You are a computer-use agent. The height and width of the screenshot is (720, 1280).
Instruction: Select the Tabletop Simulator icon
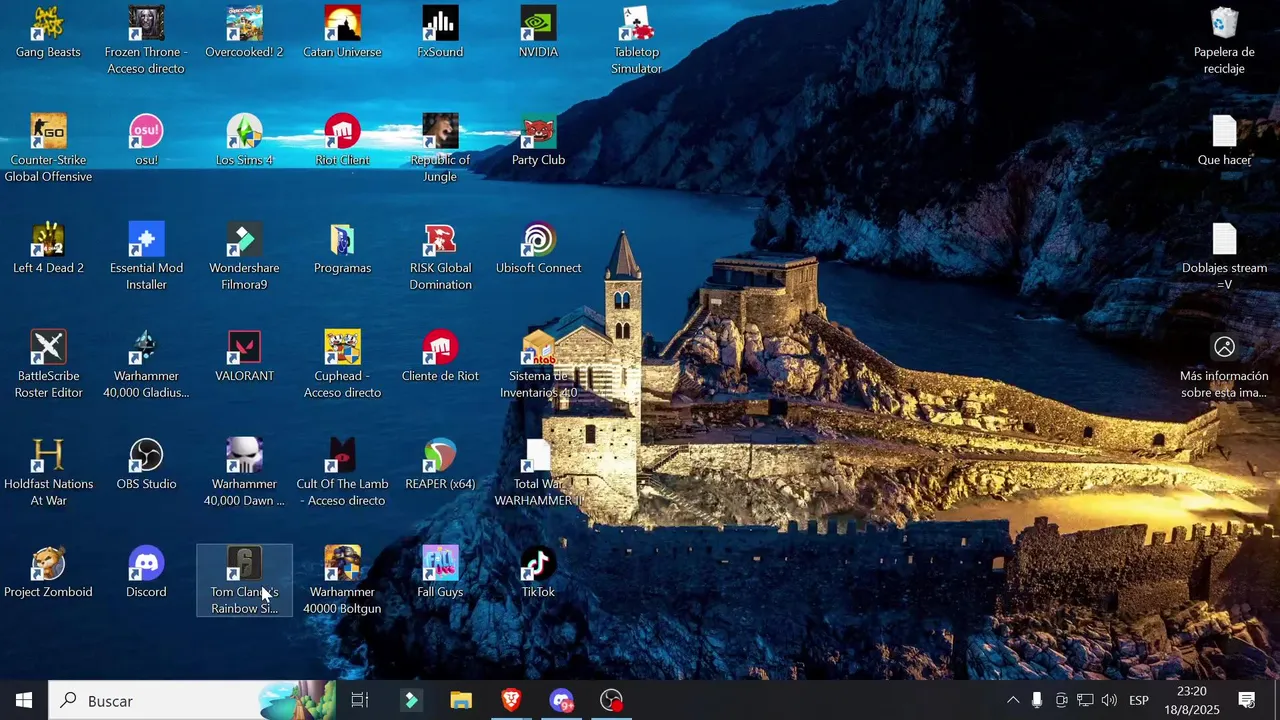(x=636, y=41)
